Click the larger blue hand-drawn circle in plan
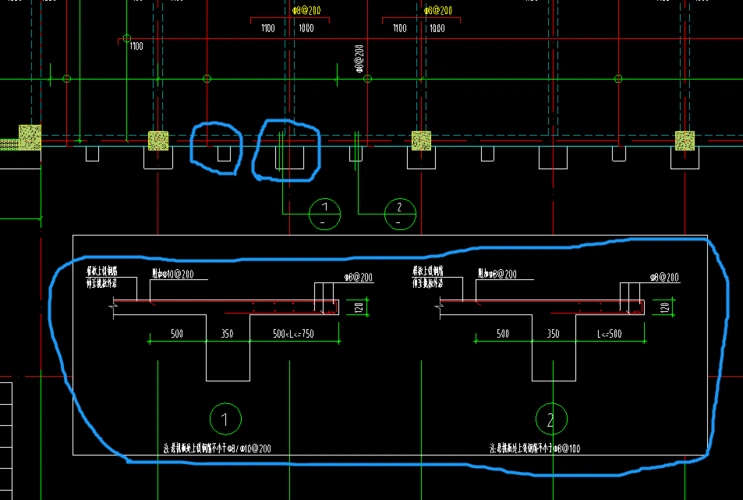 click(x=287, y=151)
